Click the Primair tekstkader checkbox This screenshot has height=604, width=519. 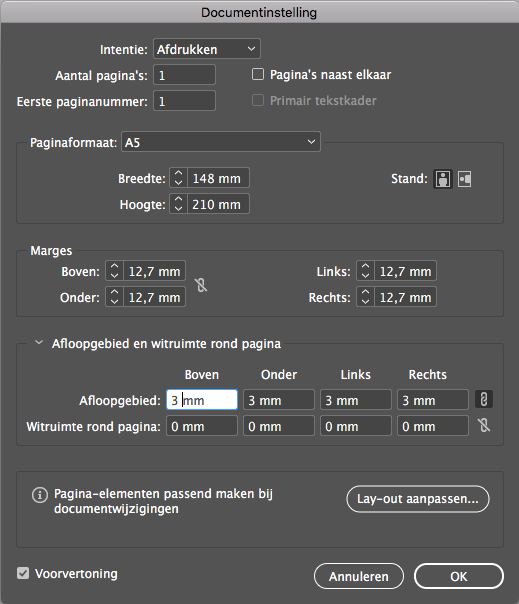point(258,100)
